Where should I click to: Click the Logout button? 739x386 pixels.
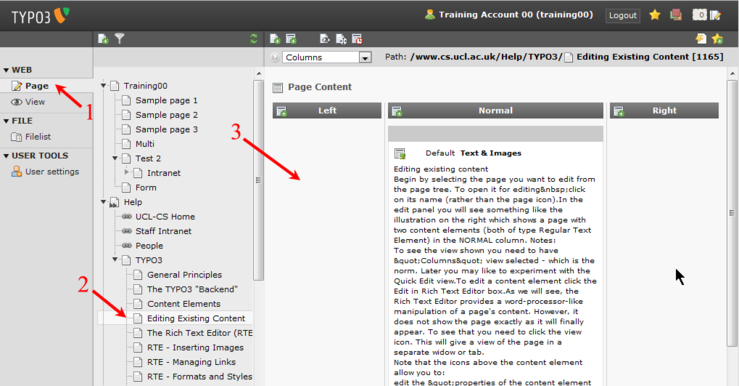[623, 16]
